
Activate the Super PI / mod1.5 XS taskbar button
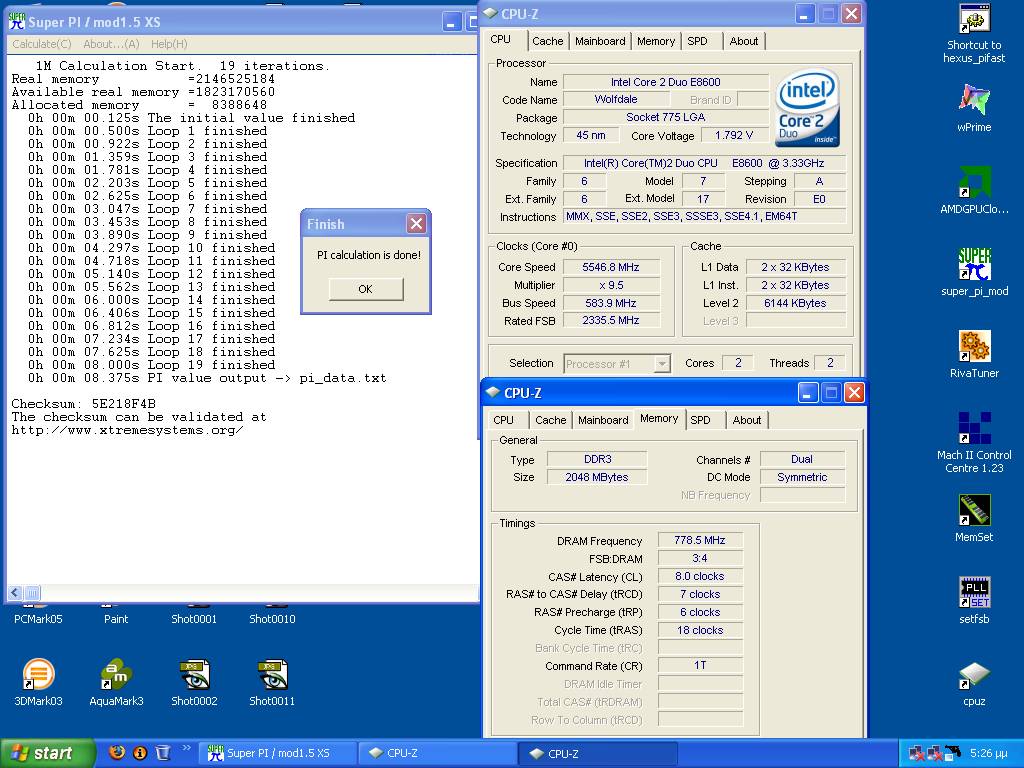click(280, 753)
